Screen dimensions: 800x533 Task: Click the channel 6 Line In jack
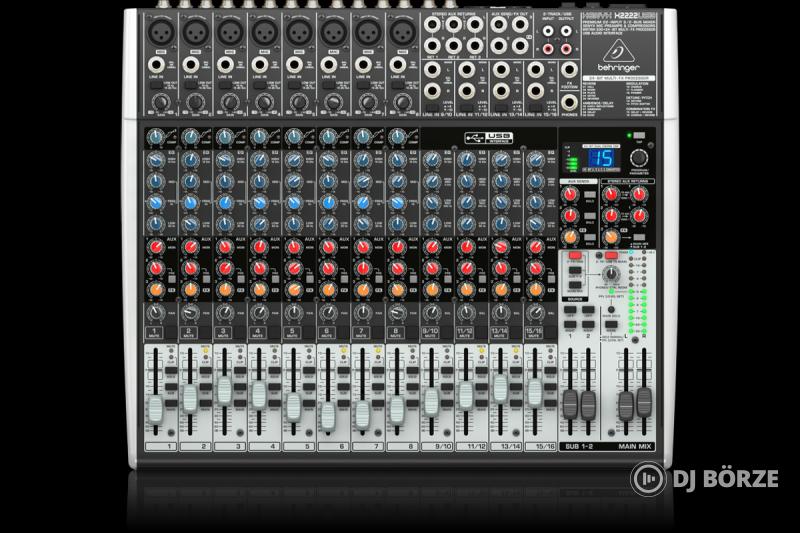[328, 65]
